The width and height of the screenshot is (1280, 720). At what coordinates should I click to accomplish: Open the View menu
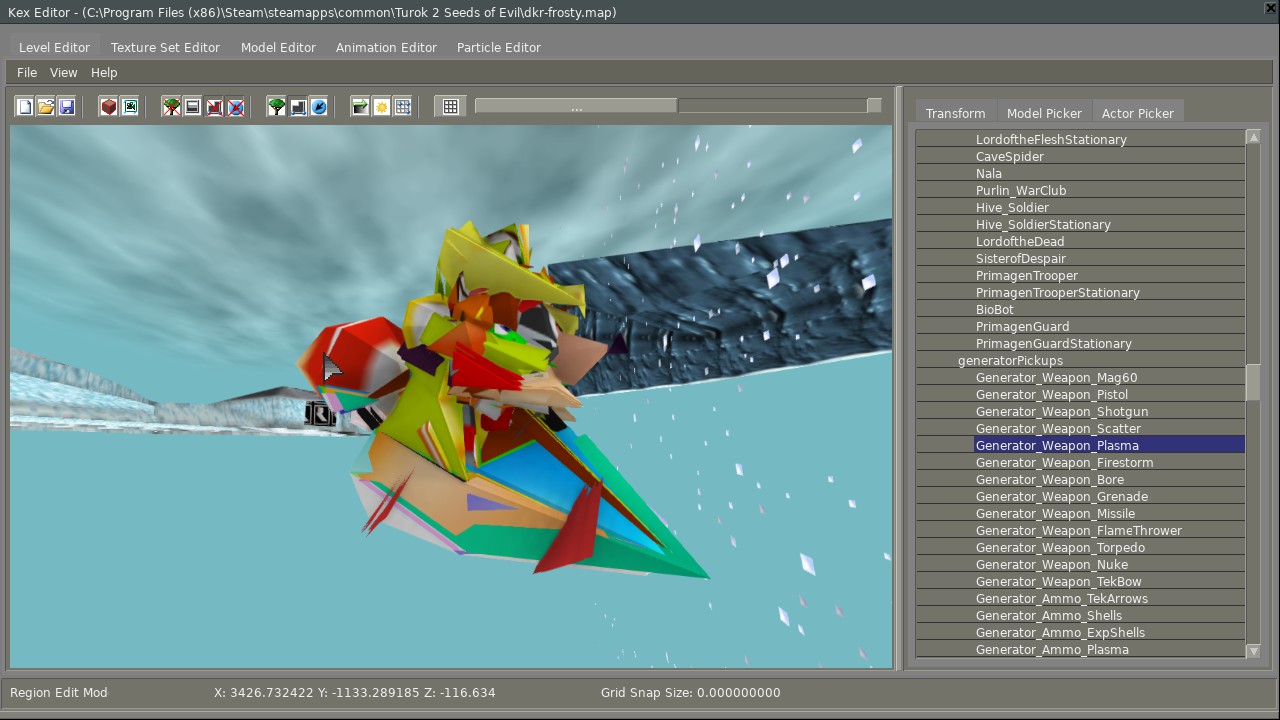click(x=63, y=73)
